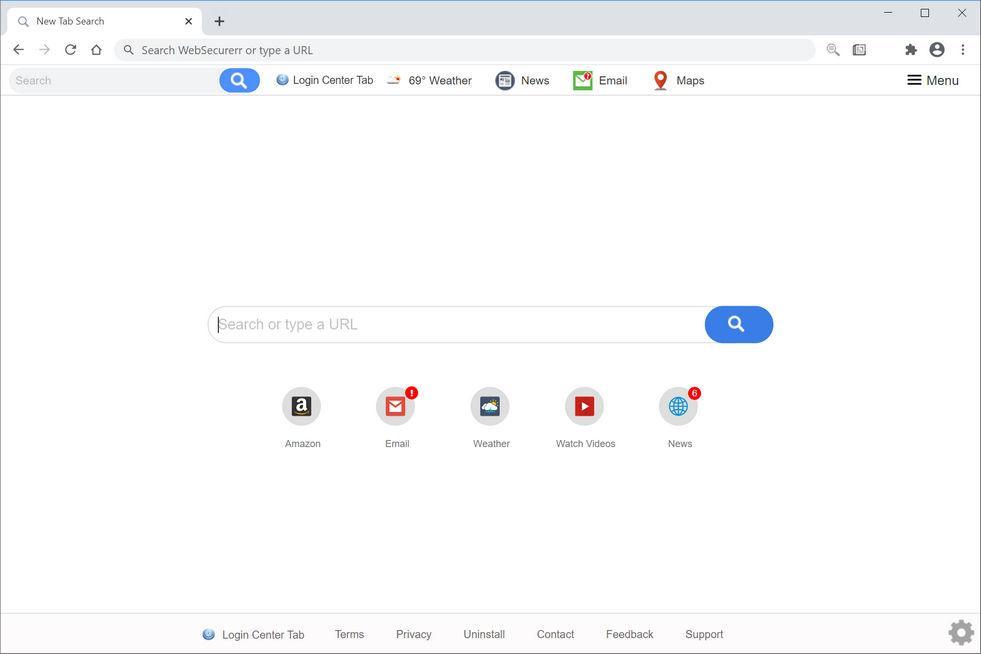Open the settings gear at bottom right
The image size is (981, 654).
960,631
